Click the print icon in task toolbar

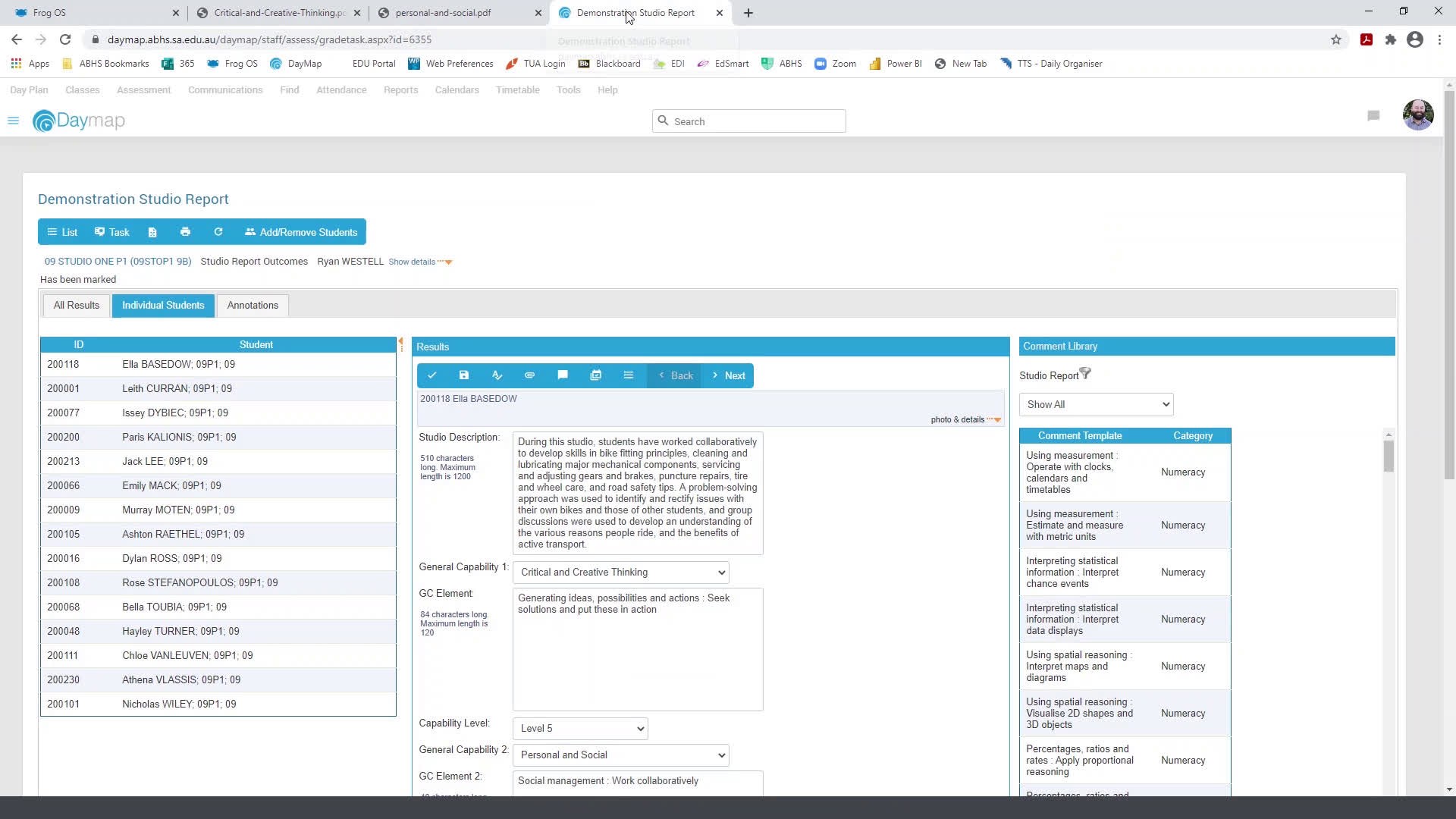[x=185, y=232]
